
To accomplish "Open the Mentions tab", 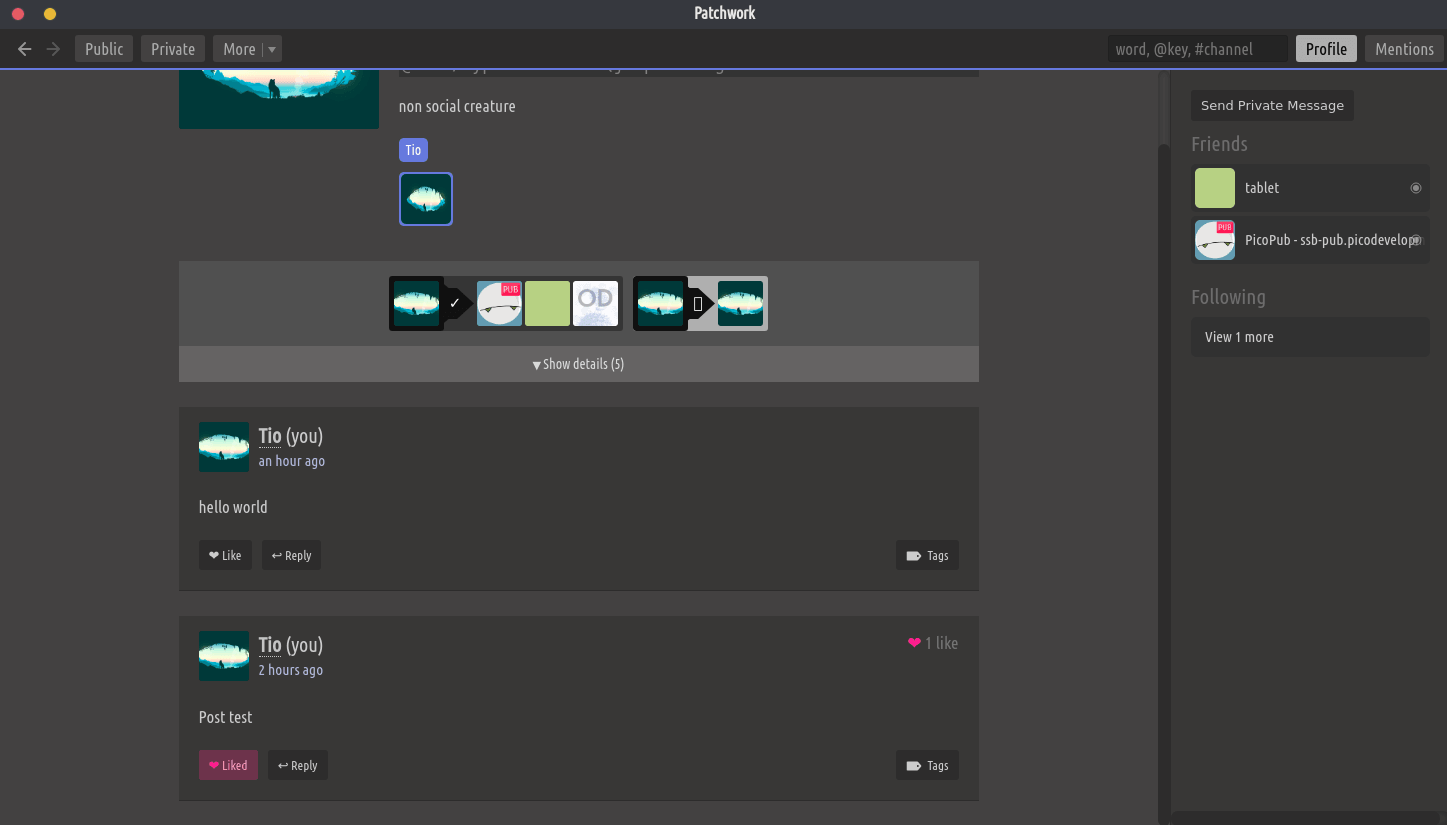I will tap(1403, 49).
